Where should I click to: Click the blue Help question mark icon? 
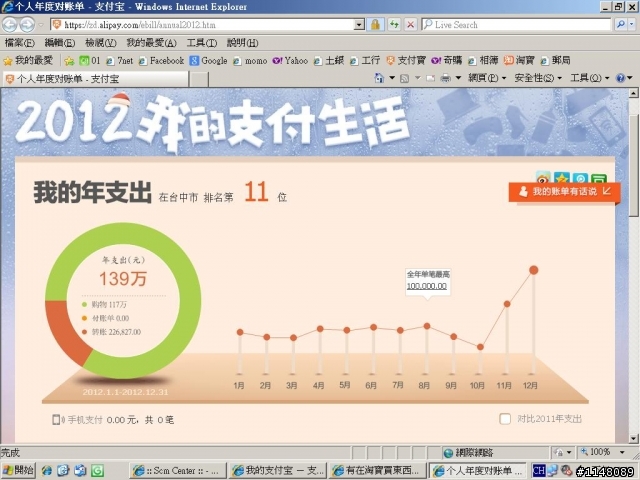620,78
